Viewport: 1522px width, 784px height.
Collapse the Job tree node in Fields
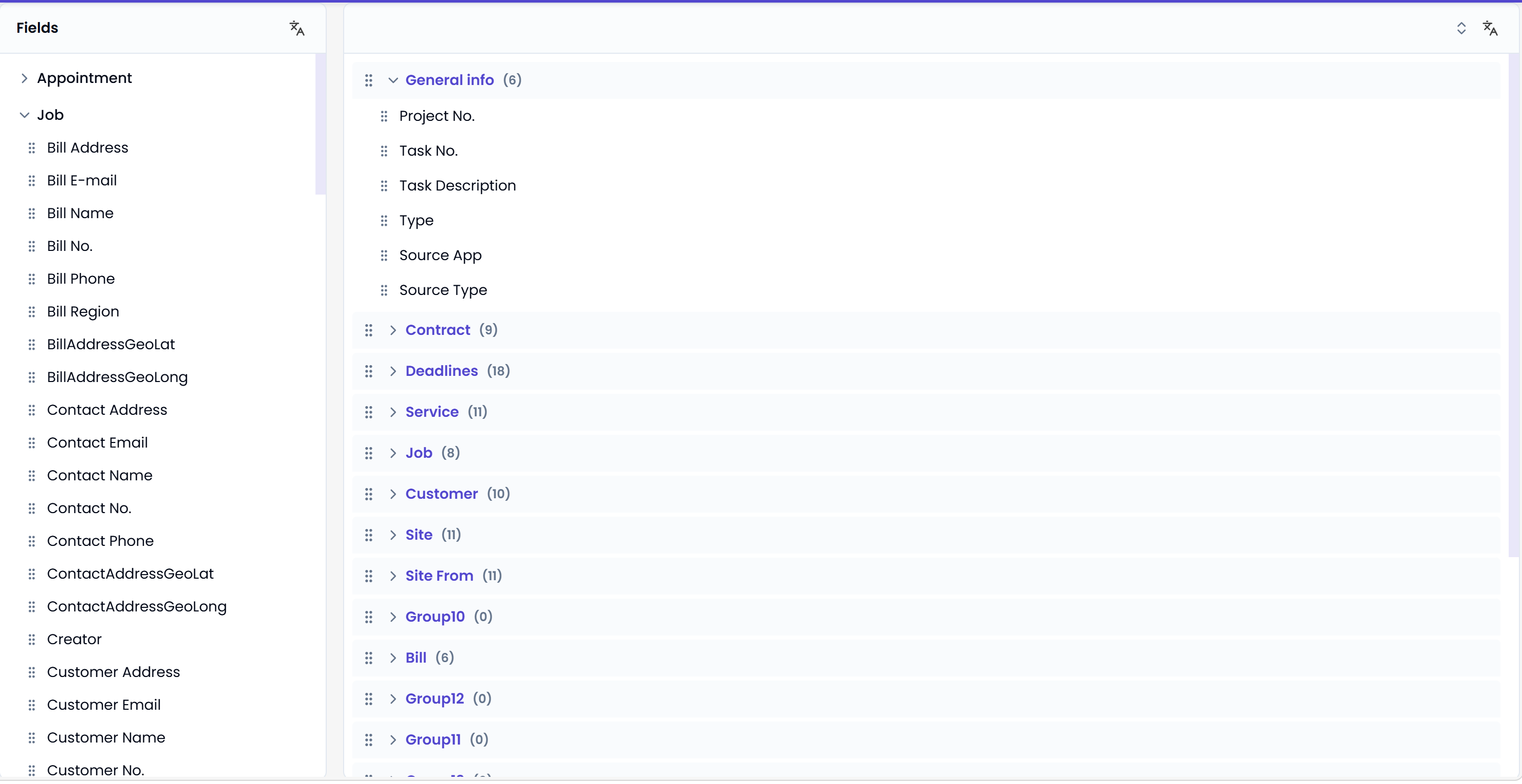(x=24, y=115)
